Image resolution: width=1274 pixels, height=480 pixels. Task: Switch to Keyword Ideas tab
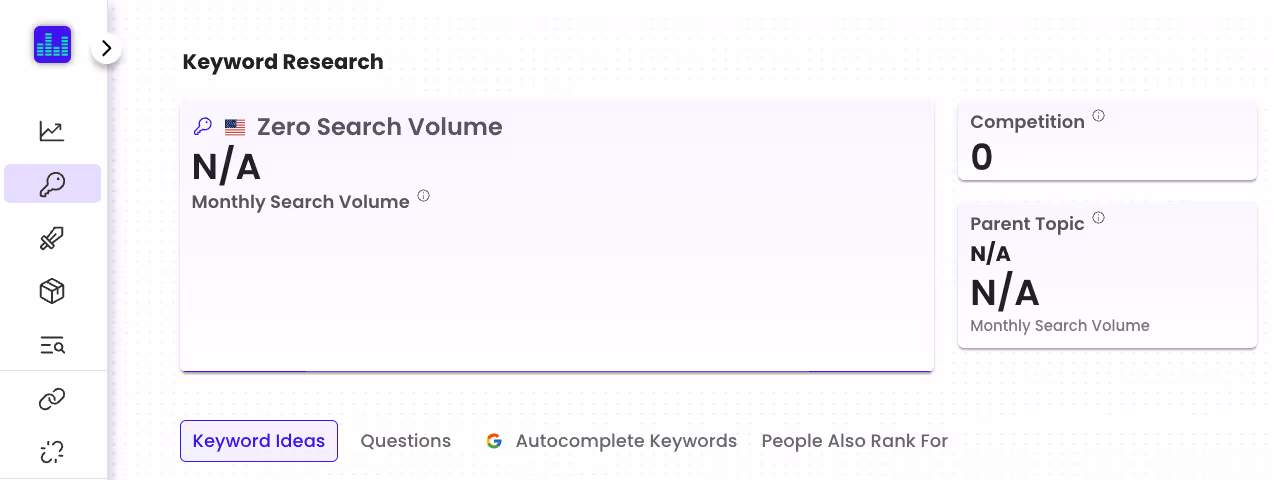coord(259,441)
